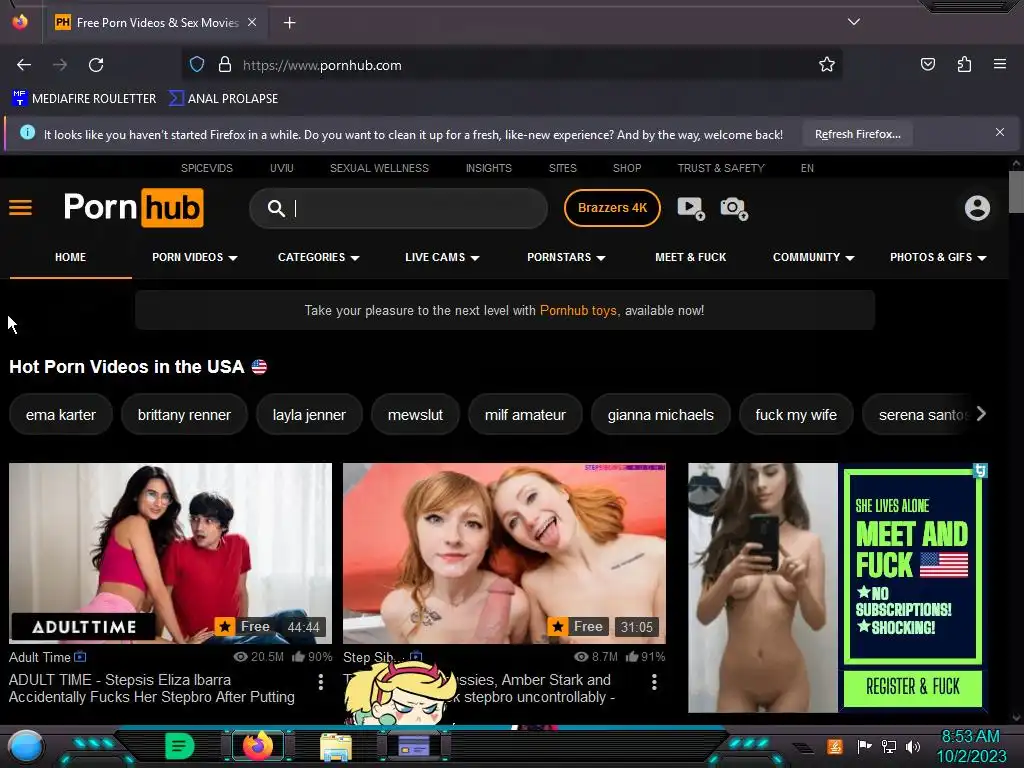Open the user account profile icon
The width and height of the screenshot is (1024, 768).
[x=977, y=208]
